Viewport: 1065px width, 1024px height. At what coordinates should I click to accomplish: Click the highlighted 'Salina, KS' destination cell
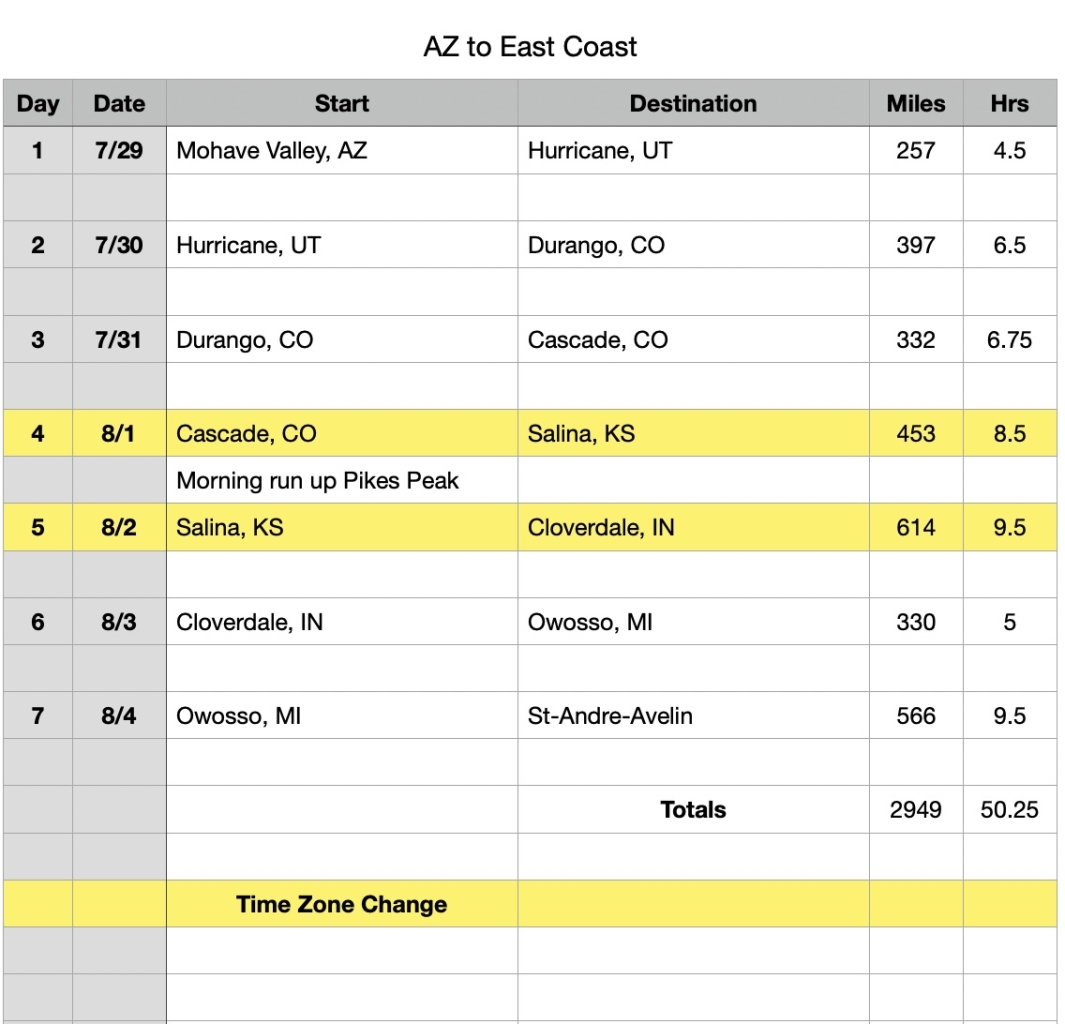tap(581, 434)
